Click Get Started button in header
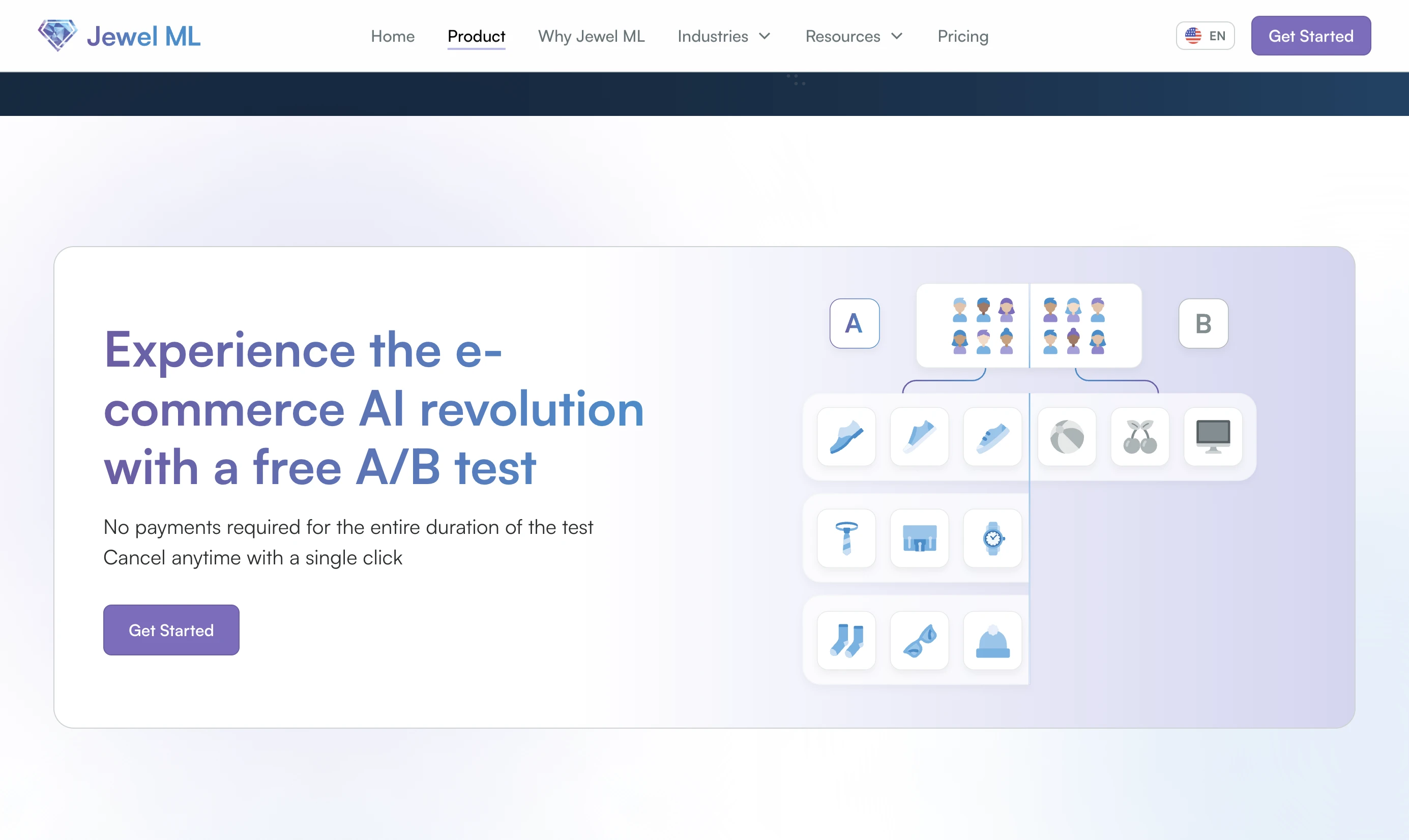 tap(1310, 36)
